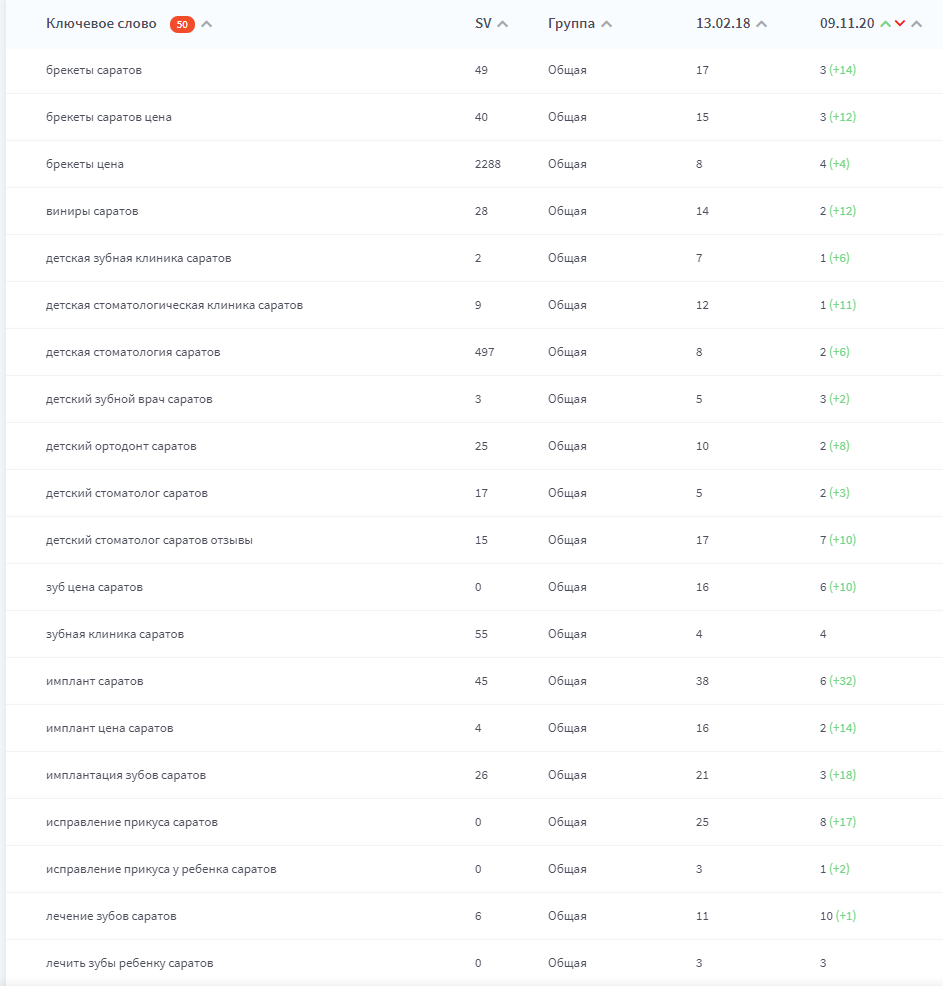Viewport: 943px width, 986px height.
Task: Click '7 (+10)' for 'детский стоматолог саратов отзывы'
Action: (838, 540)
